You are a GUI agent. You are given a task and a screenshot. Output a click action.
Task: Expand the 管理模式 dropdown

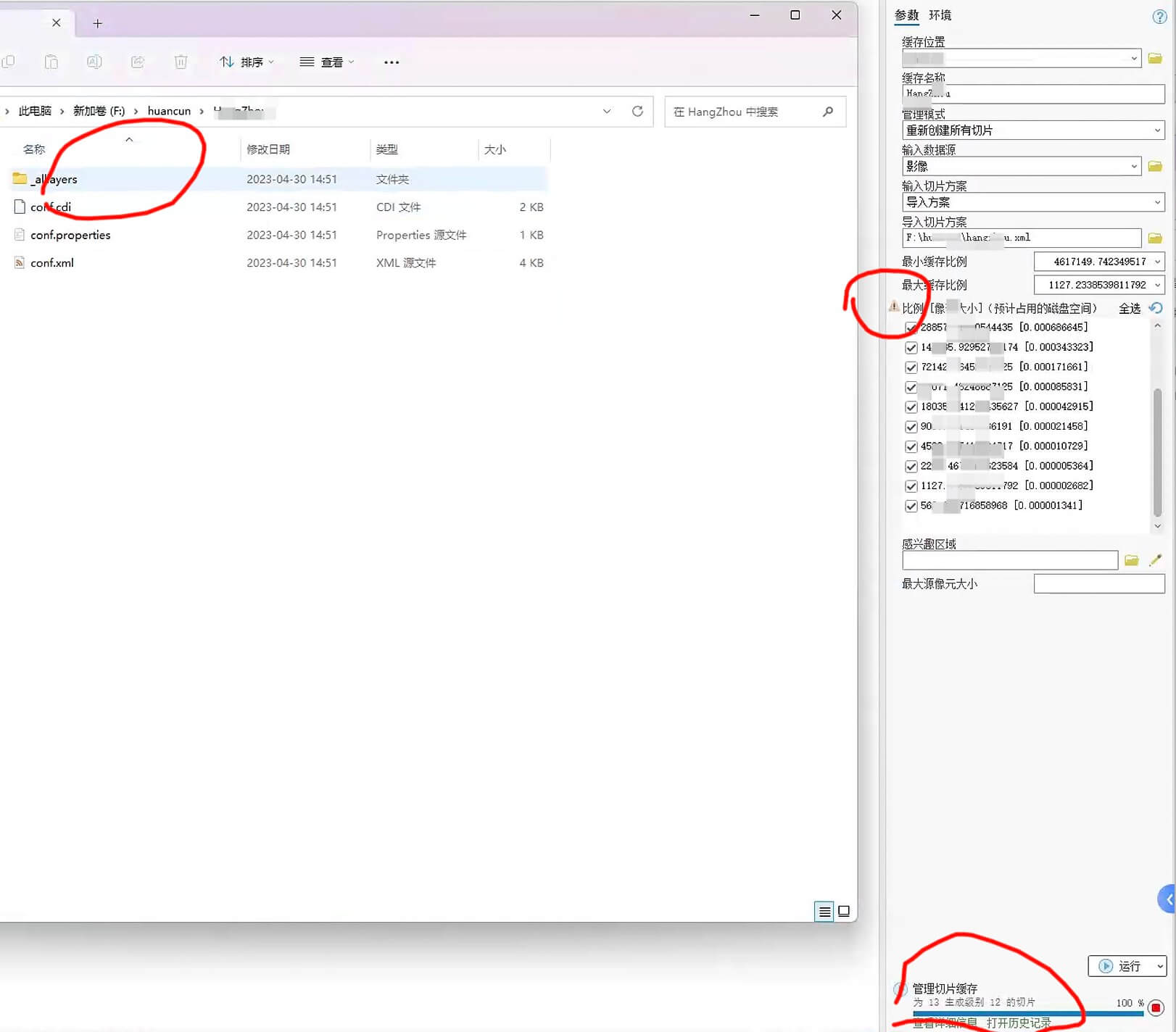[x=1157, y=130]
